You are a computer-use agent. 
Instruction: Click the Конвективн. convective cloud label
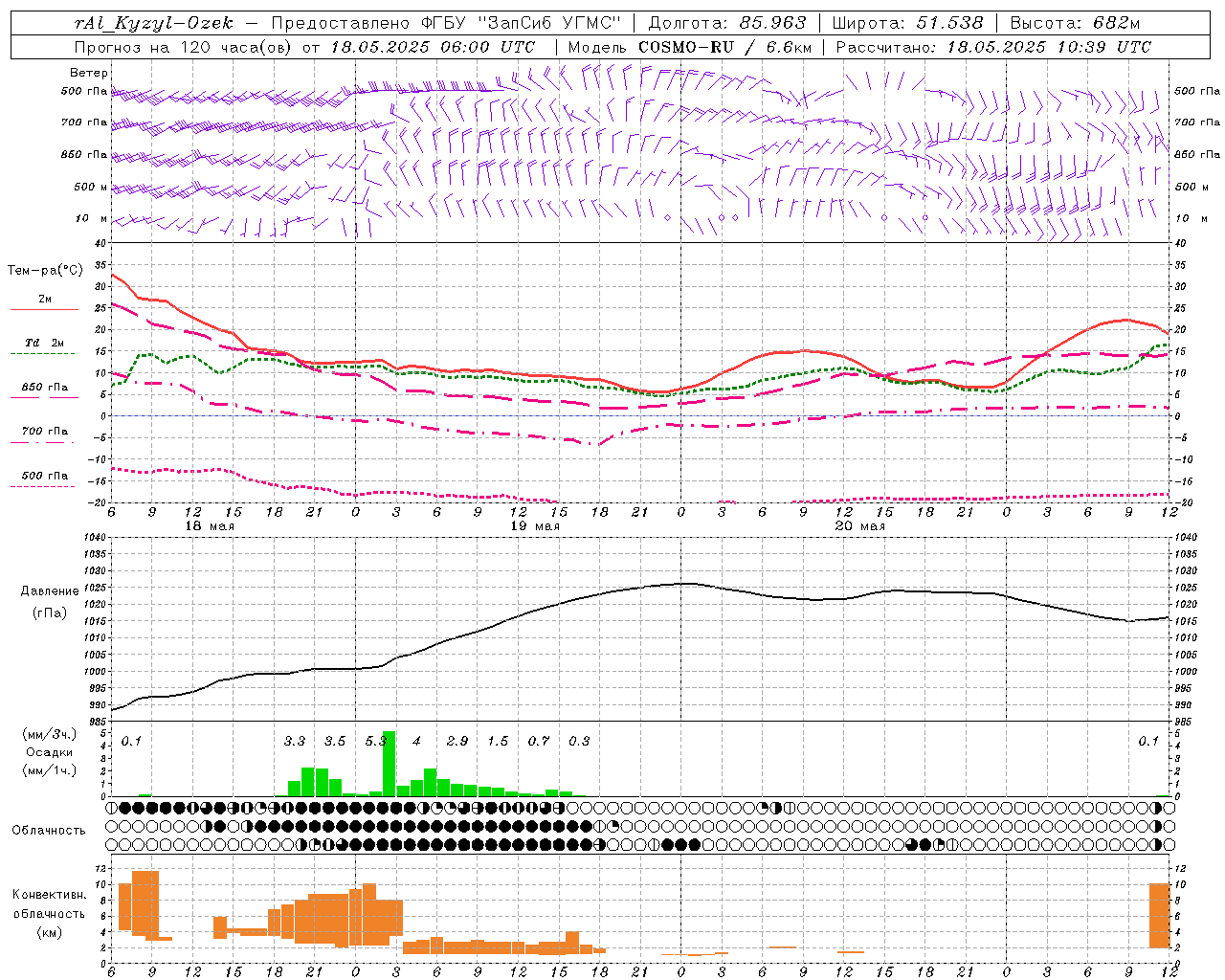(50, 895)
